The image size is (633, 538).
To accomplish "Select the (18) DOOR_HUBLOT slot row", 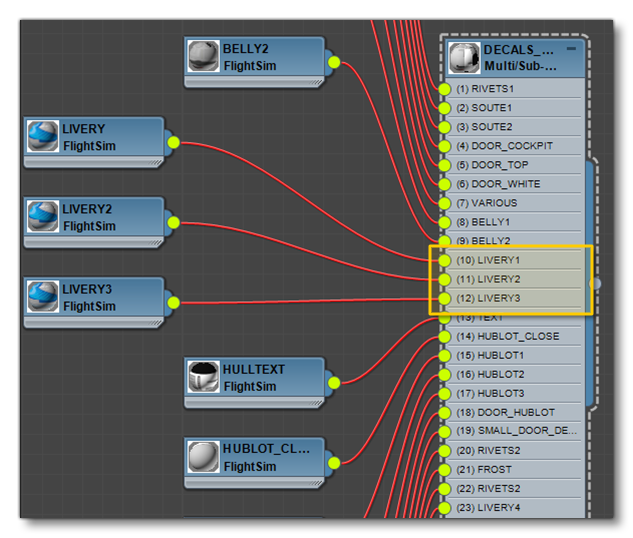I will pyautogui.click(x=516, y=412).
